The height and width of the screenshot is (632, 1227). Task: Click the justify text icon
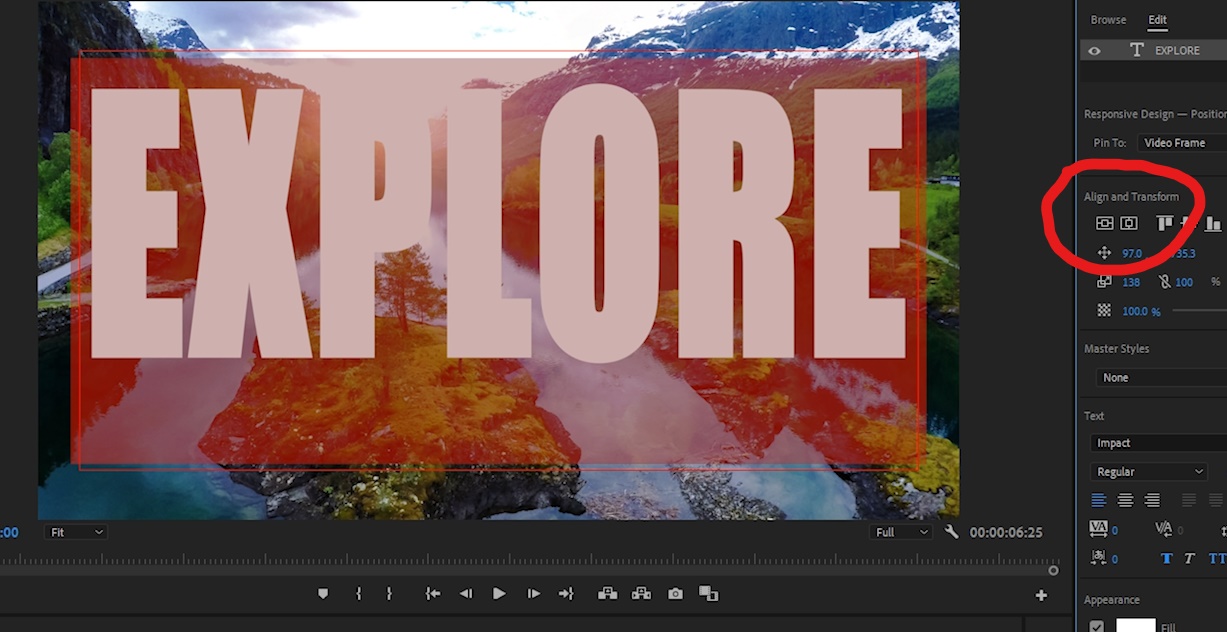pyautogui.click(x=1189, y=500)
